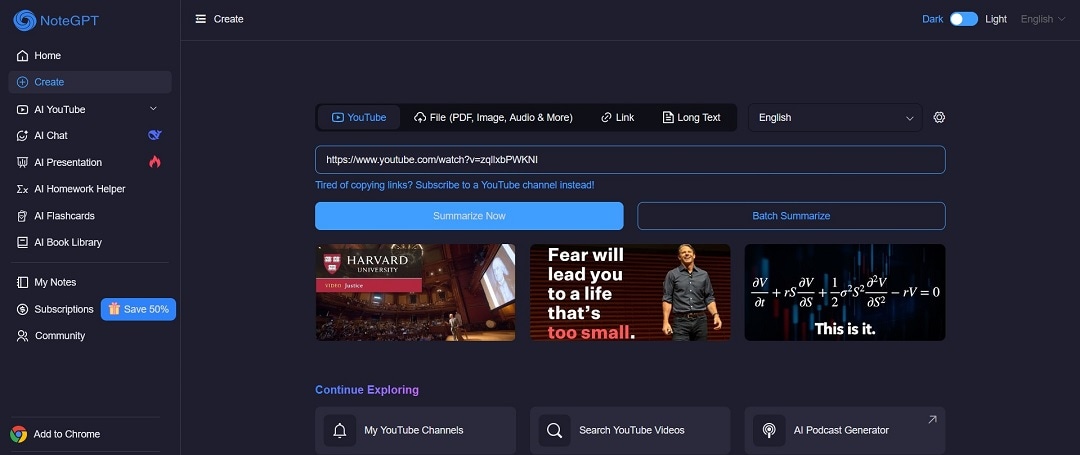Open the AI Podcast Generator card
Screen dimensions: 1080x455
[845, 430]
